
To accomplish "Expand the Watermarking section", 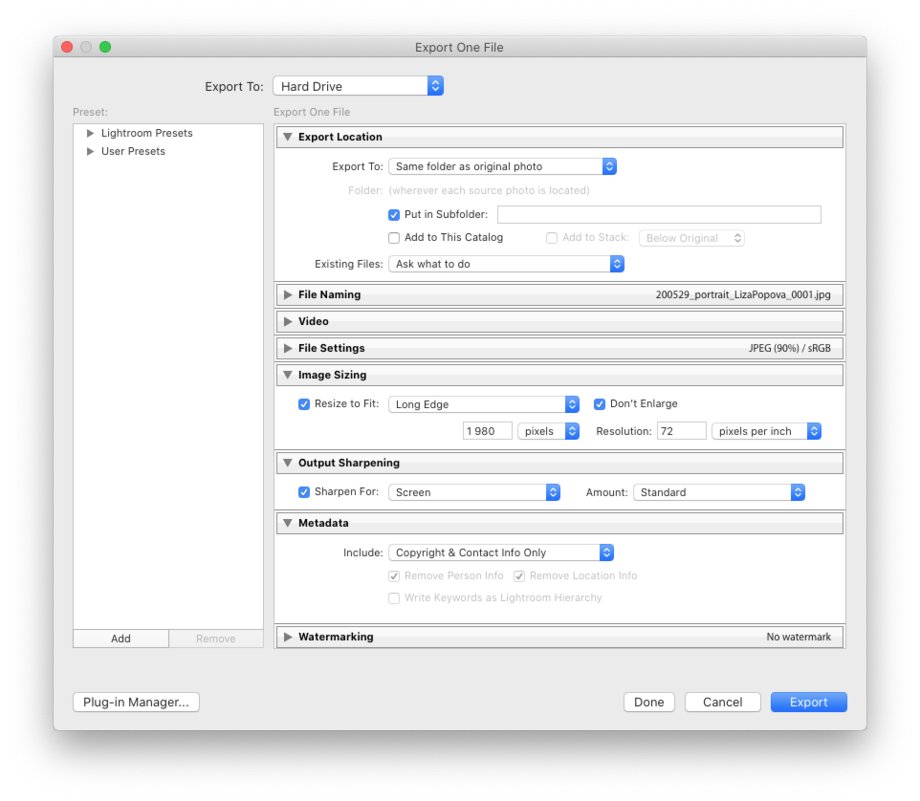I will click(288, 637).
